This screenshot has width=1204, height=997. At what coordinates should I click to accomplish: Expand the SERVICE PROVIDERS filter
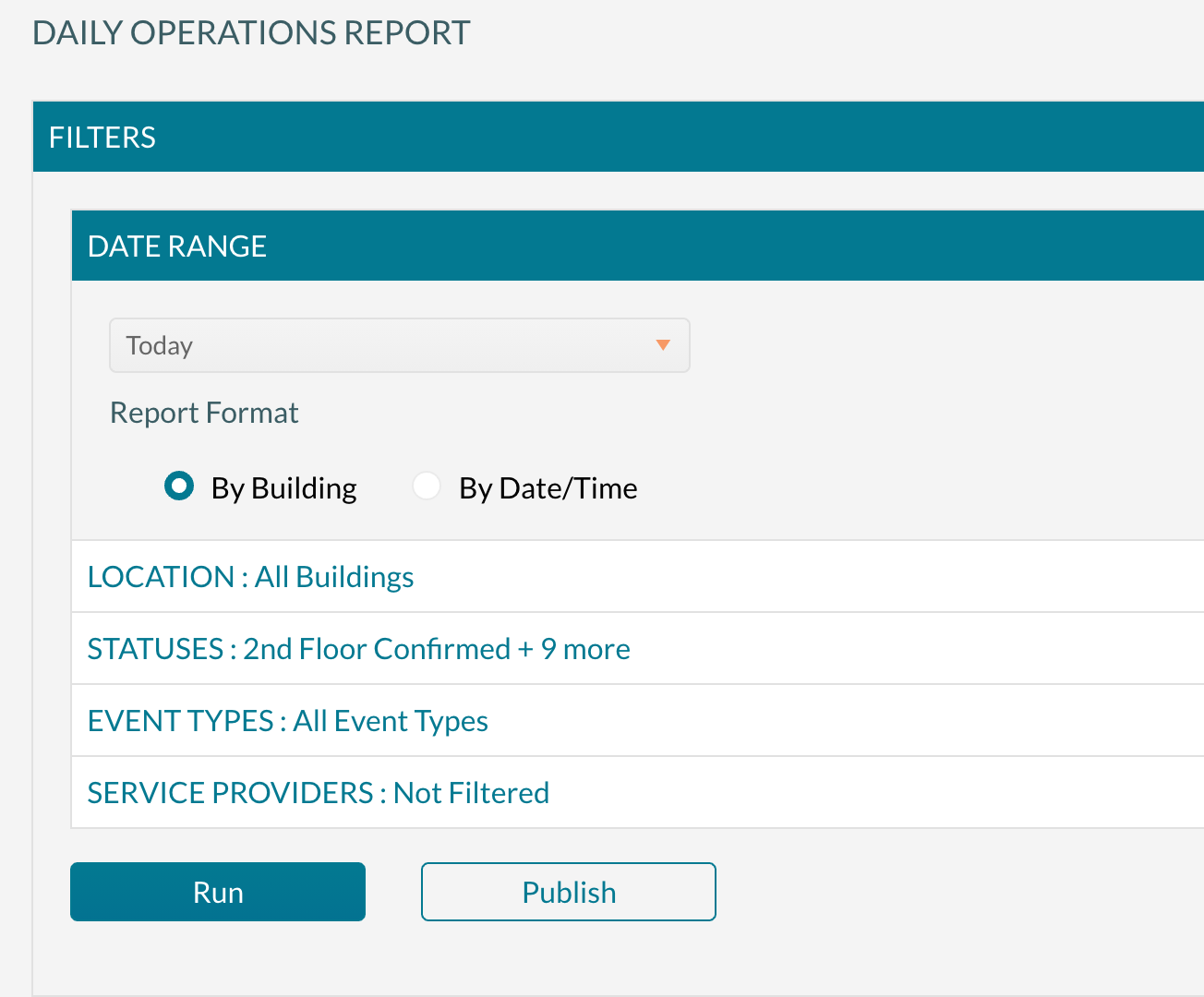(x=318, y=792)
